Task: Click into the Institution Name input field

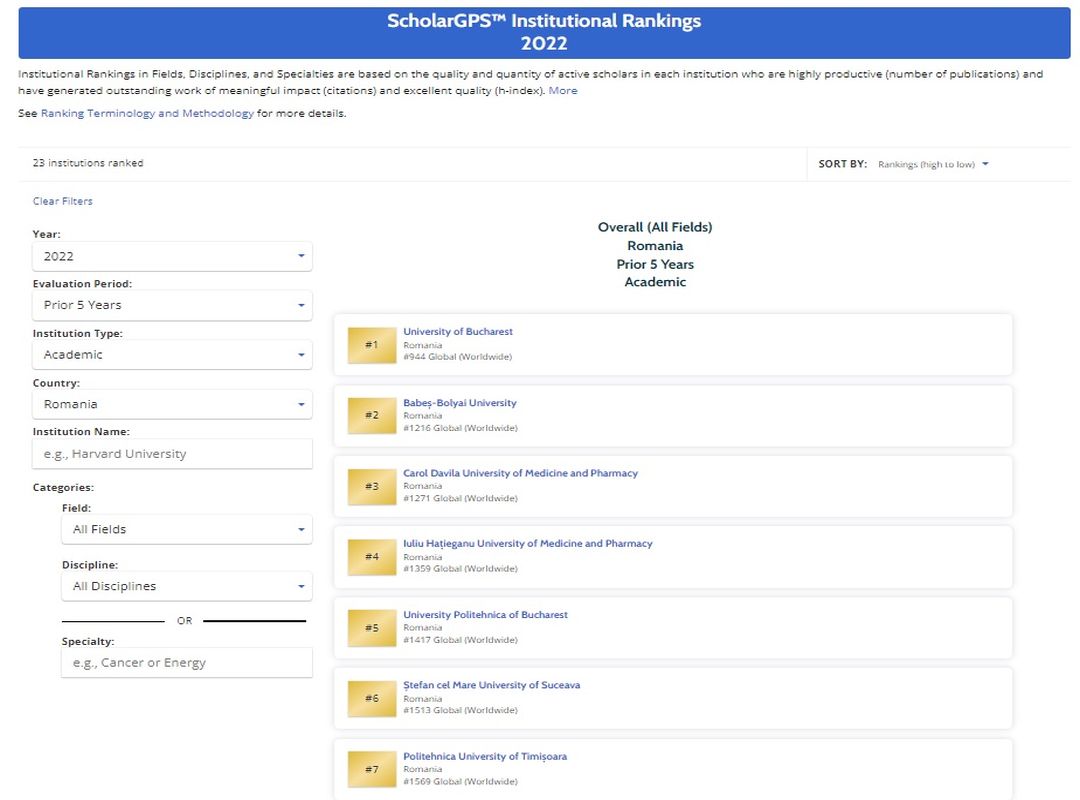Action: click(172, 454)
